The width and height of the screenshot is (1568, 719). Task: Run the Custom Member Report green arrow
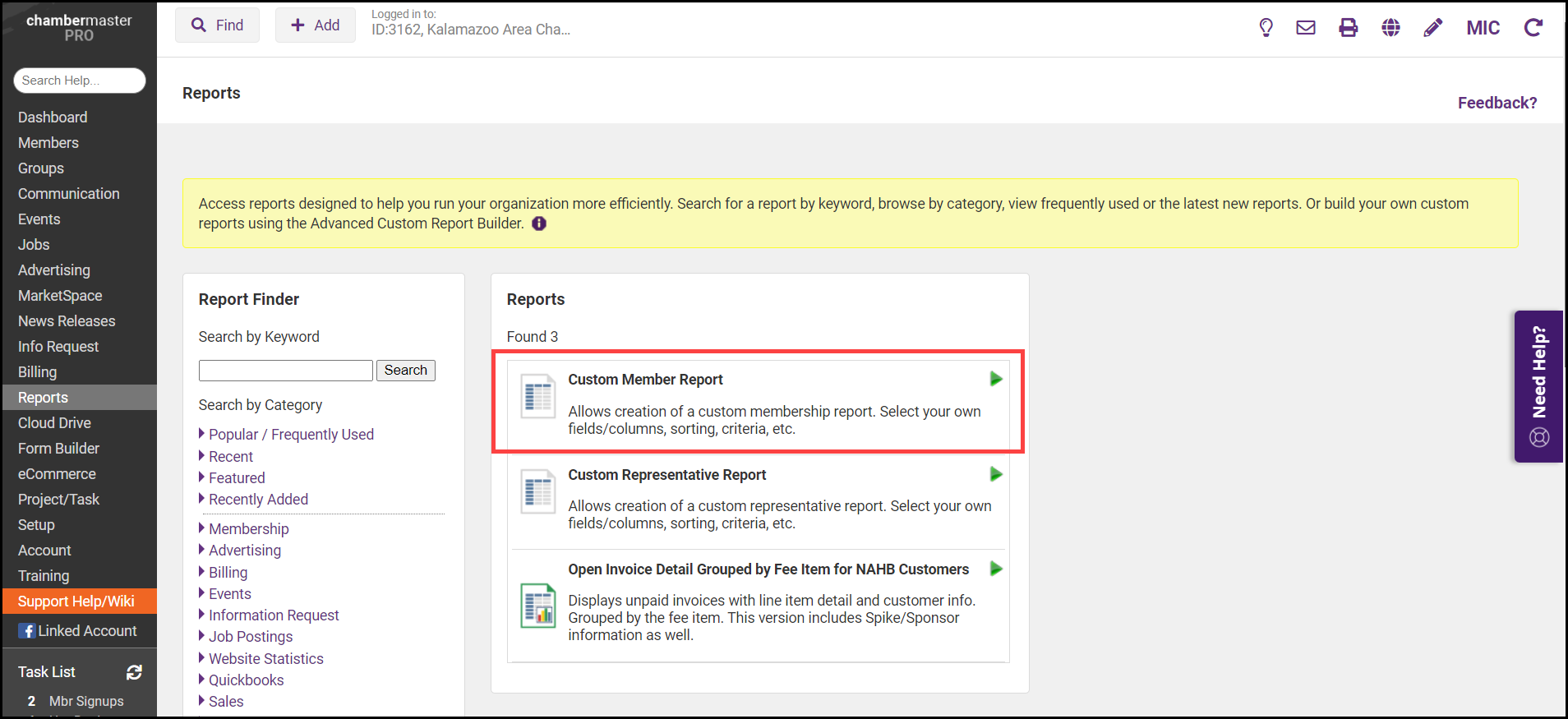pyautogui.click(x=995, y=379)
